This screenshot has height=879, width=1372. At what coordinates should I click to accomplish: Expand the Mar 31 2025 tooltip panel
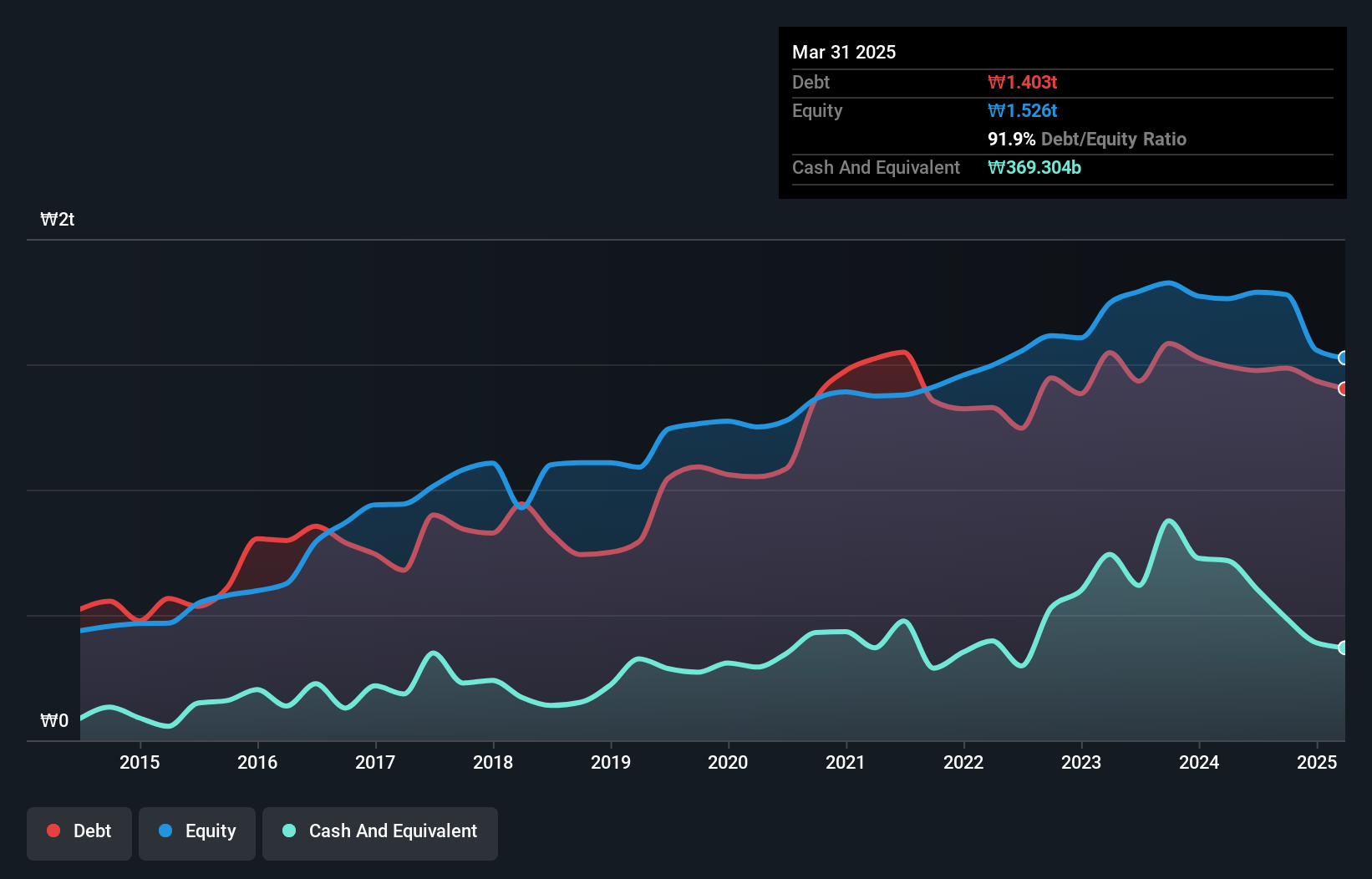[844, 52]
